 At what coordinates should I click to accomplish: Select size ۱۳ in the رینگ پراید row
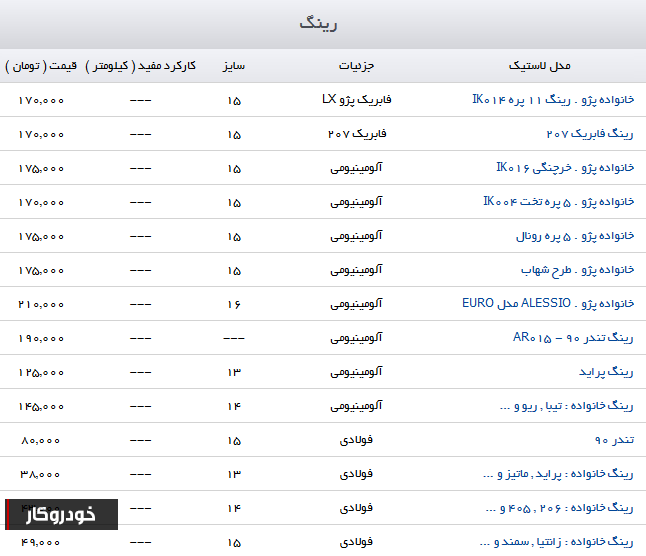[234, 372]
